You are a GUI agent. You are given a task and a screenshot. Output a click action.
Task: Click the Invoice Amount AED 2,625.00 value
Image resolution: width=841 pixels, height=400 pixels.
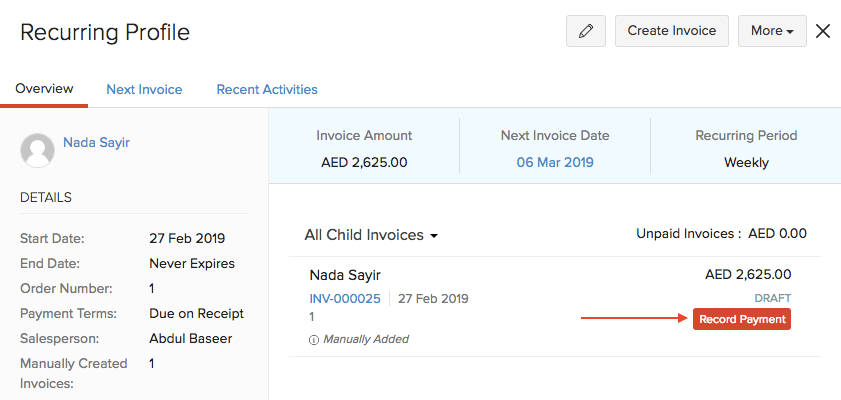(x=364, y=162)
